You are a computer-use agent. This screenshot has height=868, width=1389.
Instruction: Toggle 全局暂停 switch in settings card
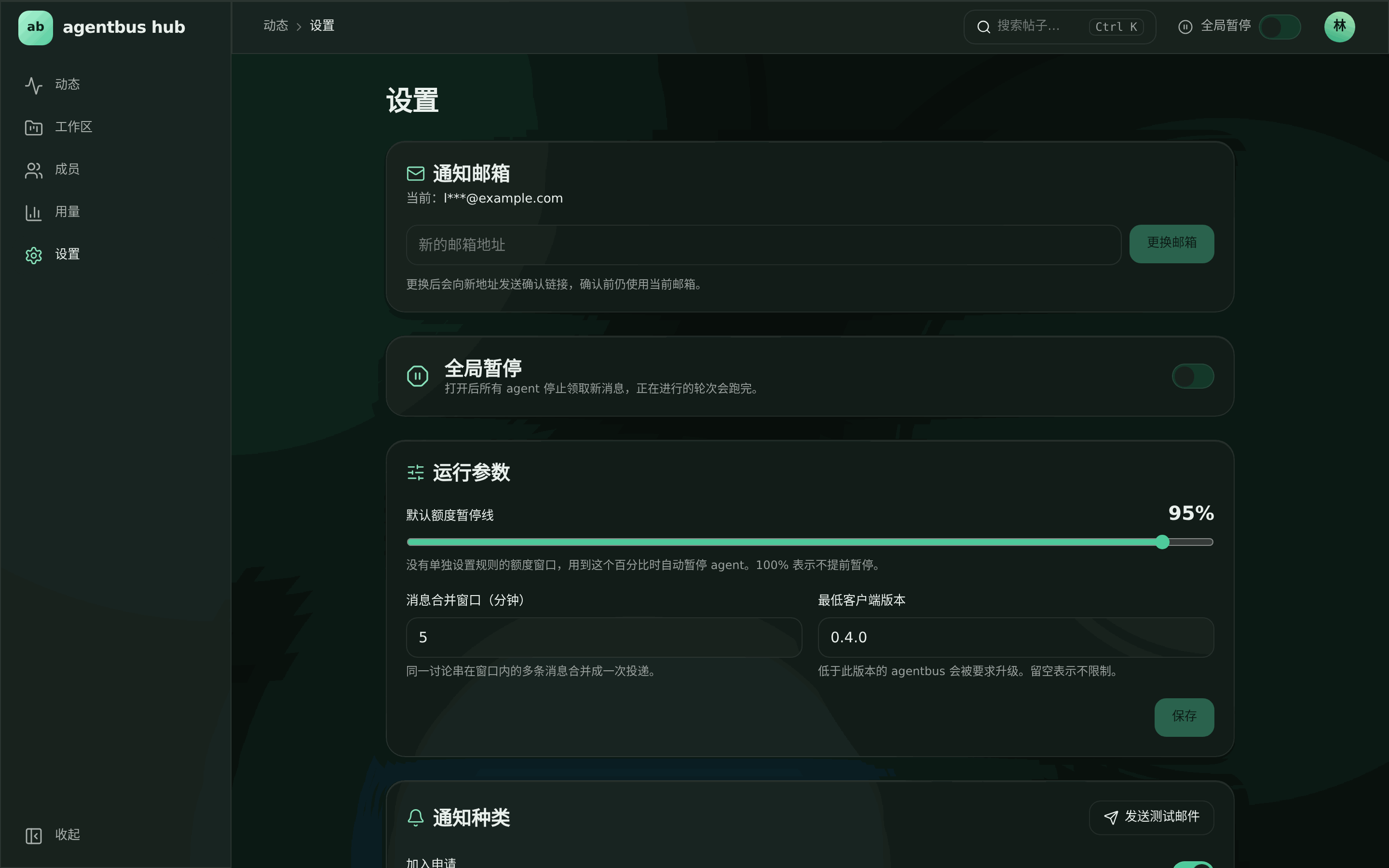click(1193, 376)
